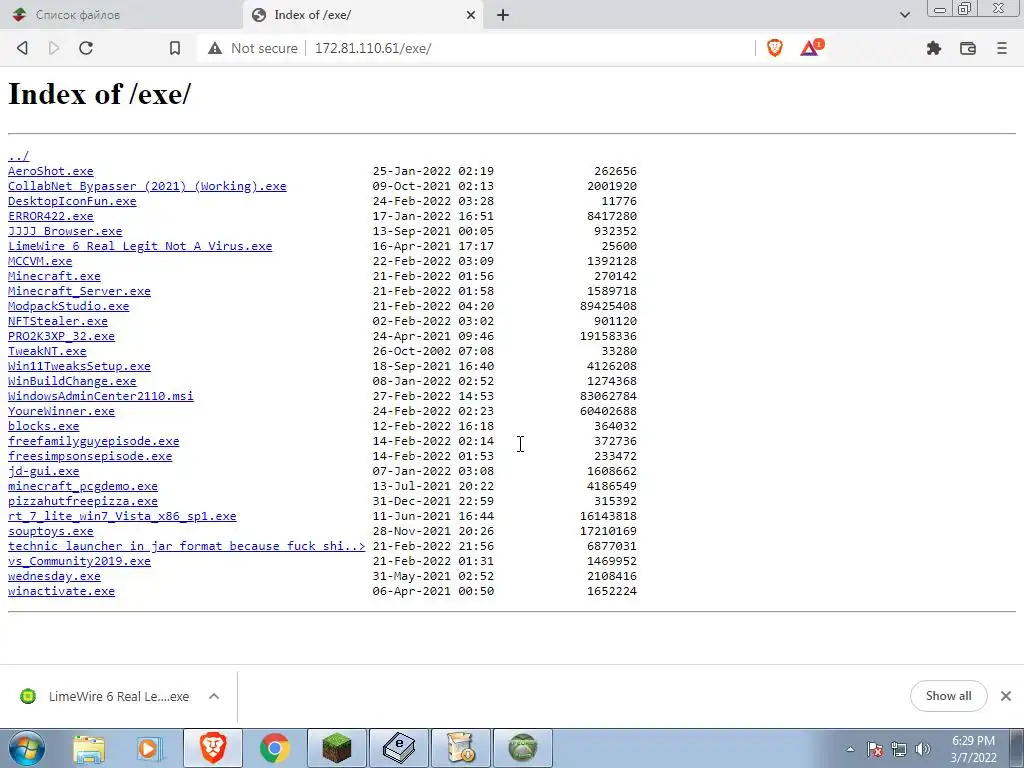1024x768 pixels.
Task: Click the blocks.exe link
Action: pos(43,426)
